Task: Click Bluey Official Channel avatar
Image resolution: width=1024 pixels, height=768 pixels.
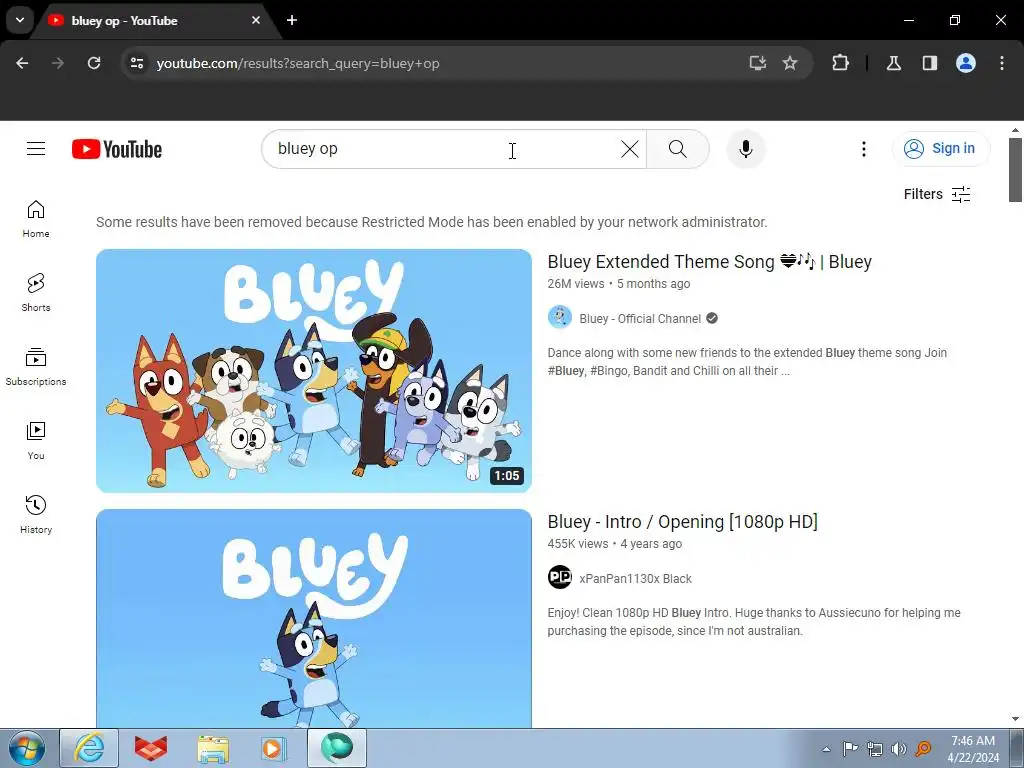Action: click(x=560, y=318)
